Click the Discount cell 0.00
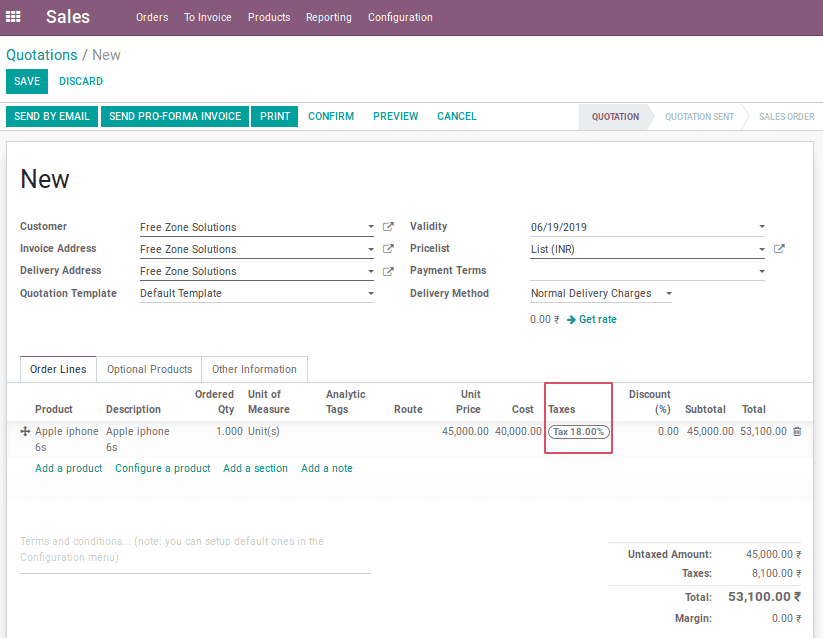Image resolution: width=823 pixels, height=638 pixels. [x=668, y=431]
